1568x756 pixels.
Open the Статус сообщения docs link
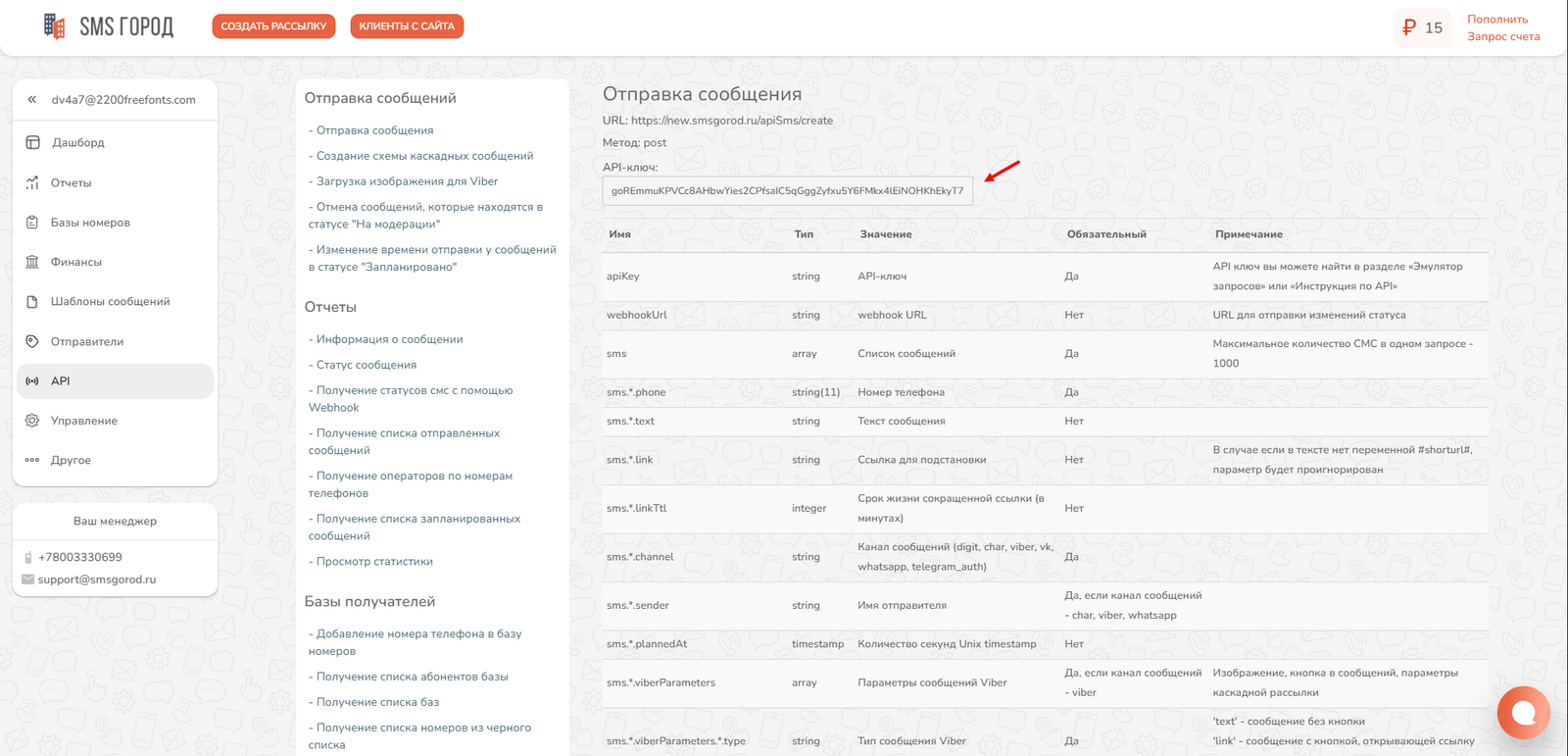(366, 365)
